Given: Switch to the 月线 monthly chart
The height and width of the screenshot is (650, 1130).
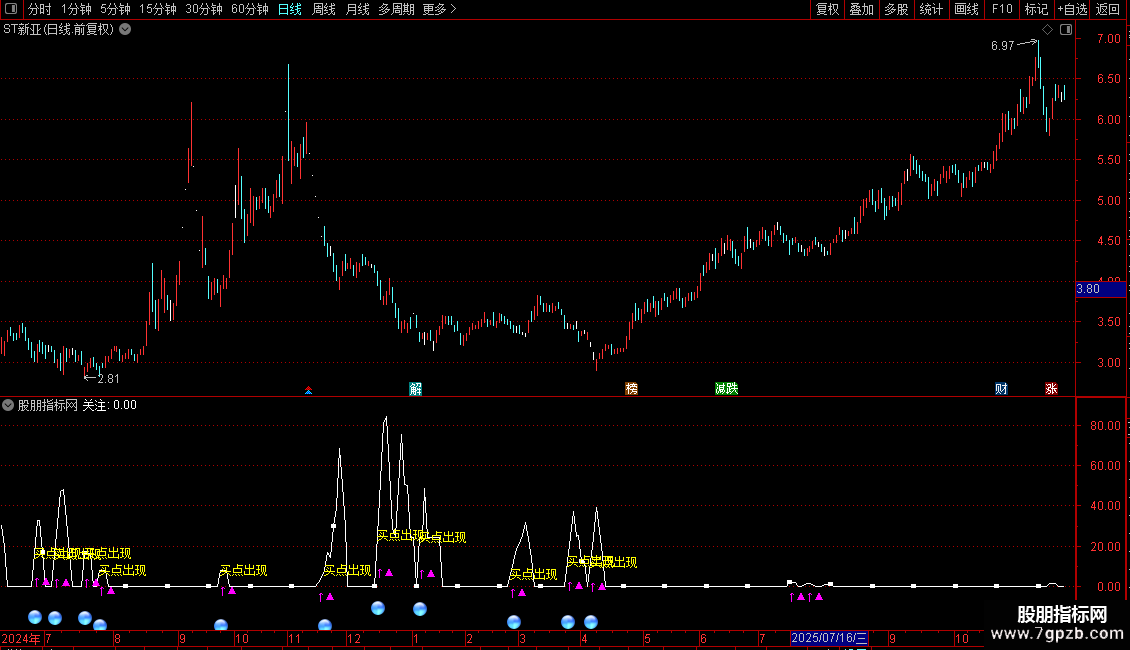Looking at the screenshot, I should (357, 9).
